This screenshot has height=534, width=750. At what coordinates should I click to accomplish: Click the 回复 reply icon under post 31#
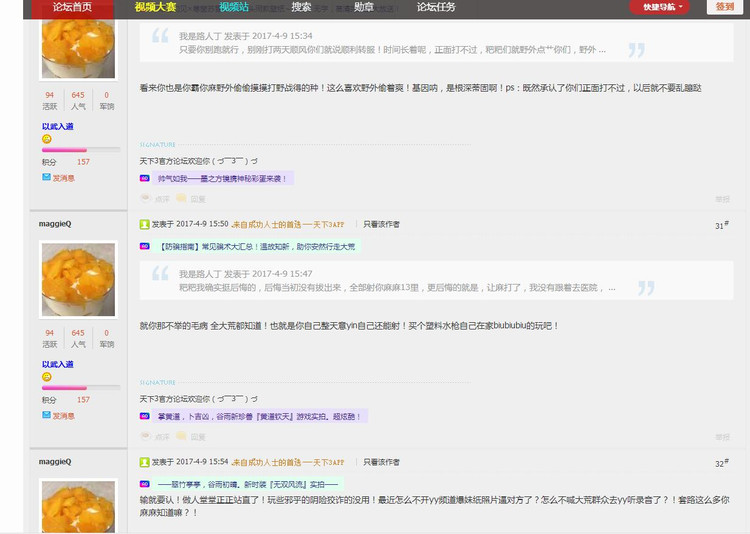click(x=181, y=435)
